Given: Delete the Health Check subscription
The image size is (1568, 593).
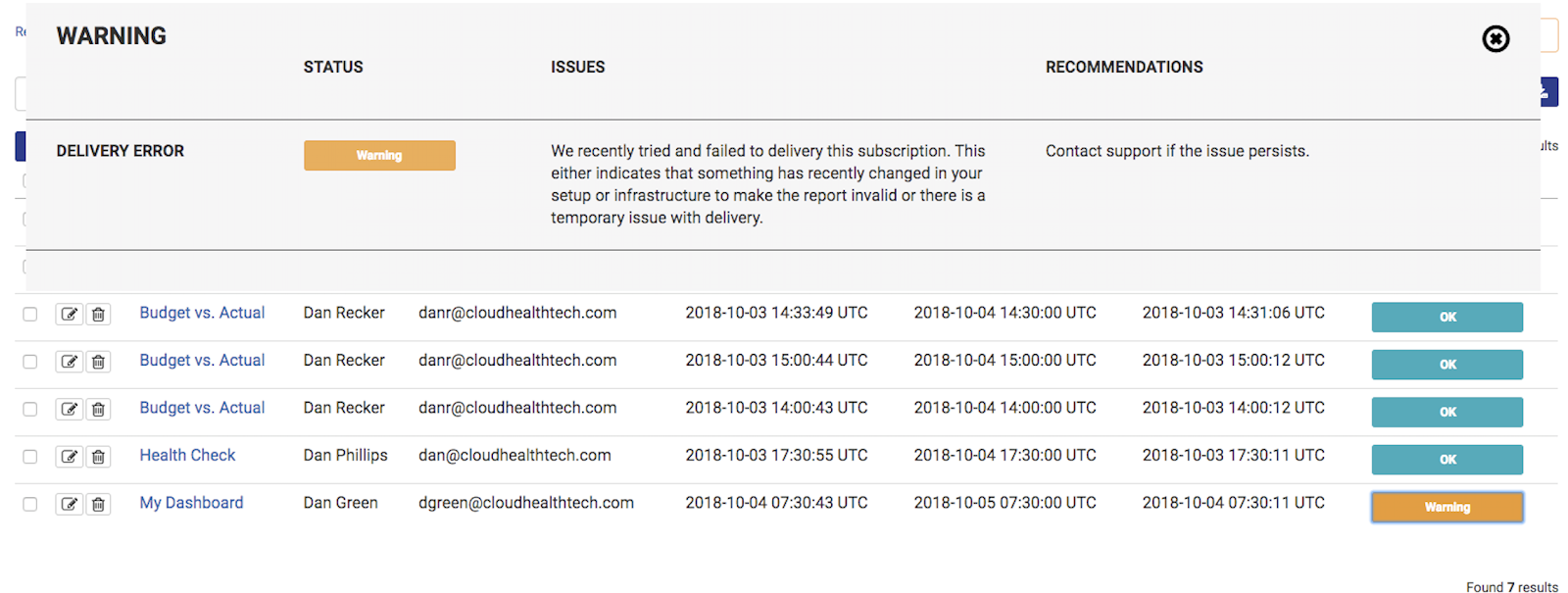Looking at the screenshot, I should (98, 456).
